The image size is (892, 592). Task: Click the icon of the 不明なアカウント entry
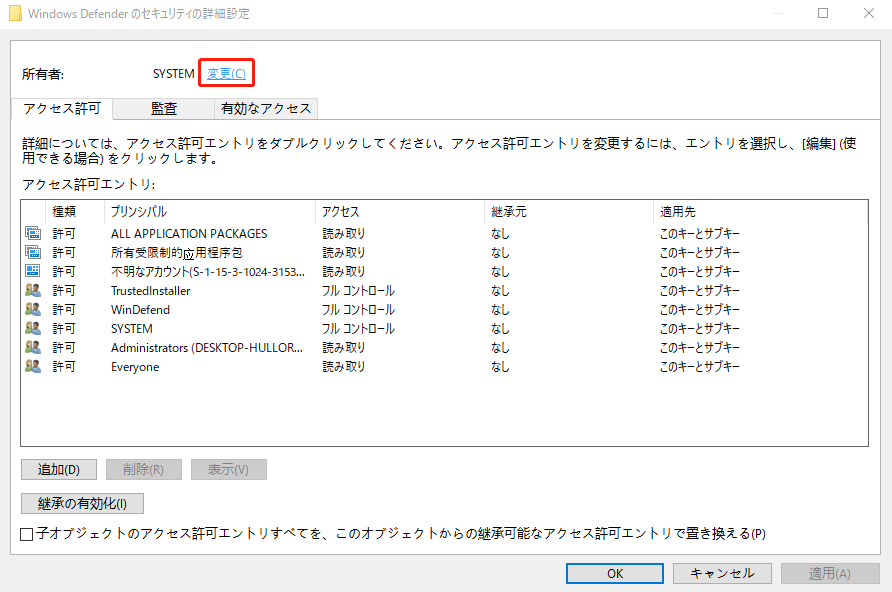pos(33,271)
